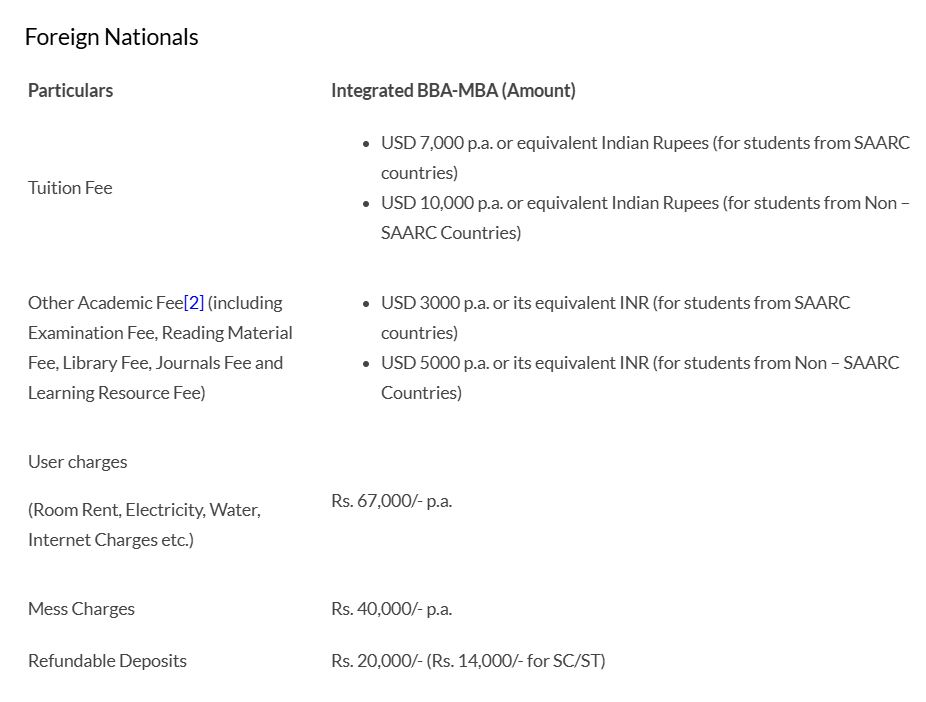The image size is (926, 702).
Task: Select the Other Academic Fee label text
Action: [x=105, y=303]
